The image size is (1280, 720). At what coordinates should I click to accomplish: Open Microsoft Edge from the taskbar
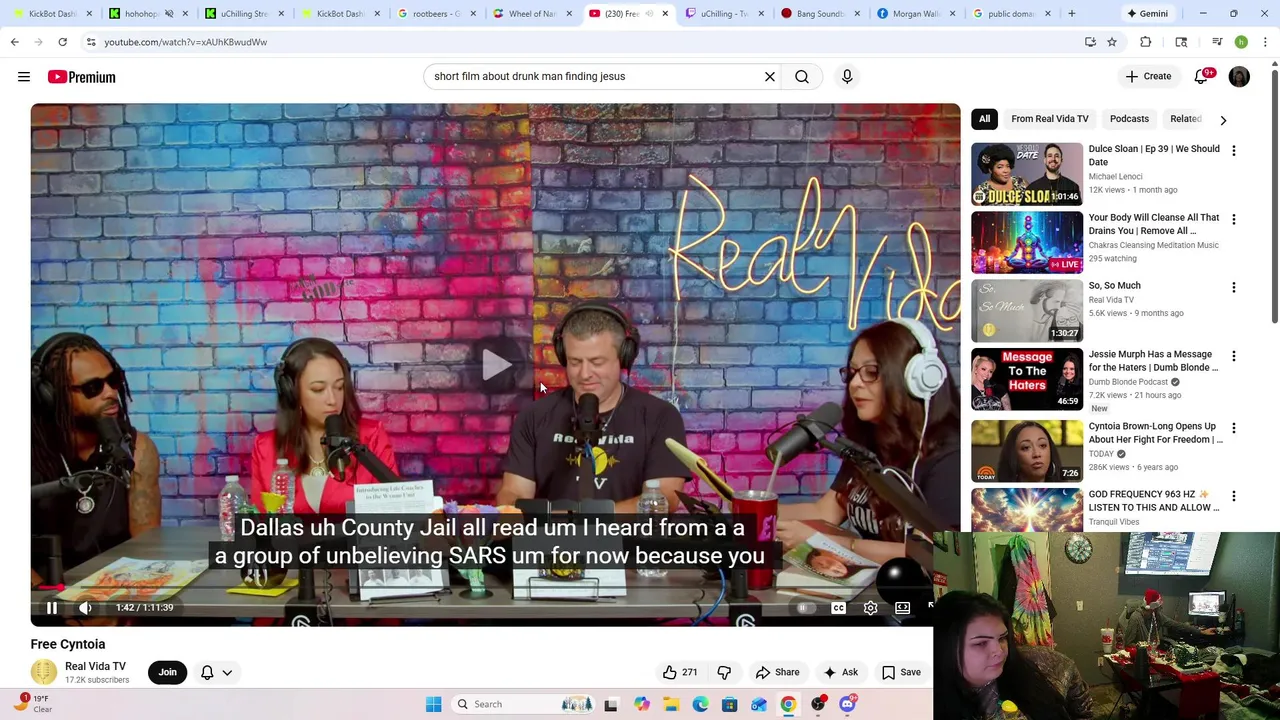click(x=700, y=704)
